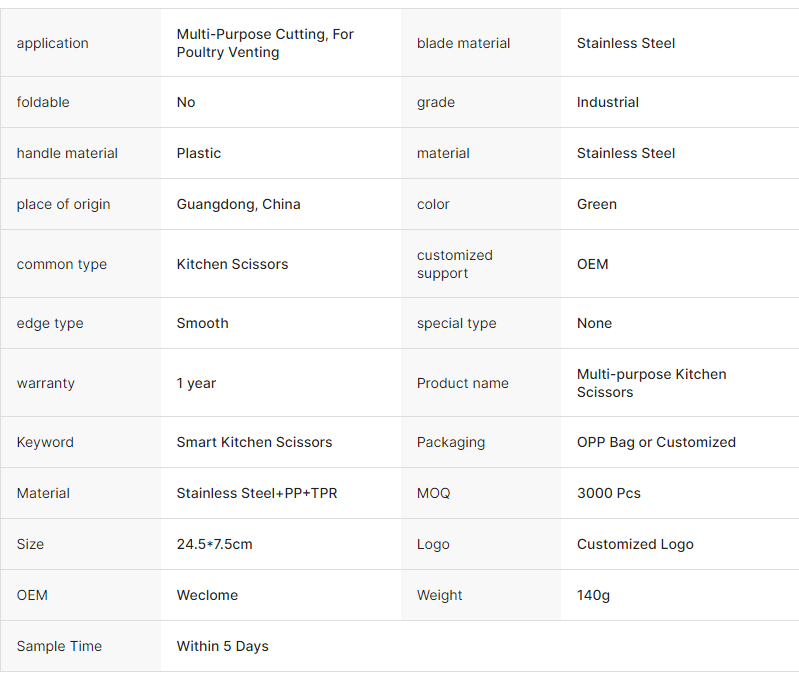Click the "3000 Pcs" MOQ value
The image size is (799, 677).
pos(609,493)
